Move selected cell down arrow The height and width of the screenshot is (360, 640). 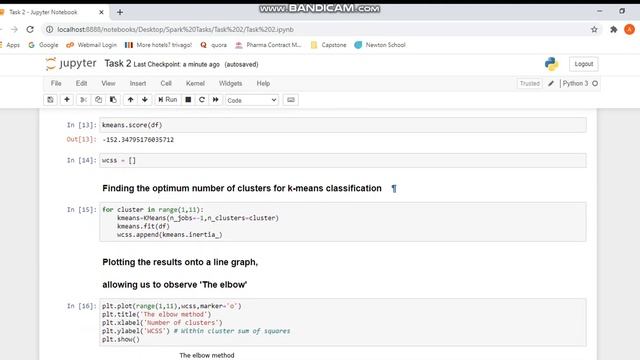[x=145, y=100]
